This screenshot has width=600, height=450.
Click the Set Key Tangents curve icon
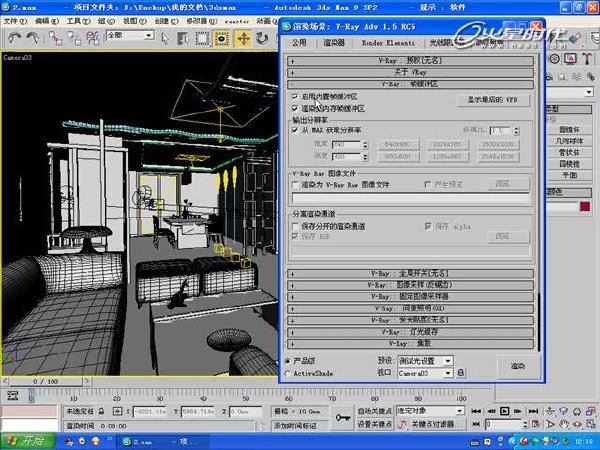pyautogui.click(x=402, y=424)
